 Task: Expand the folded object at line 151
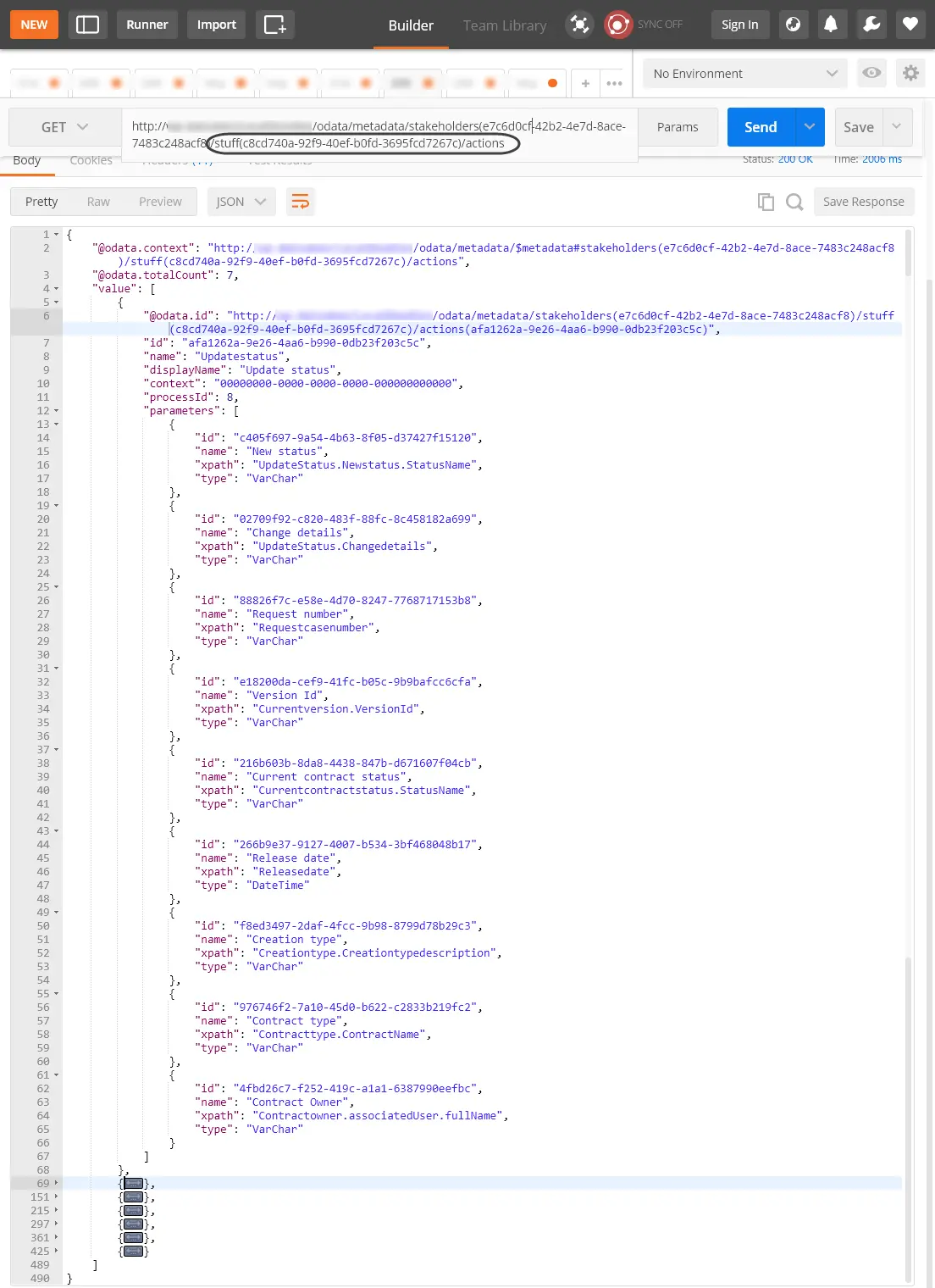57,1196
